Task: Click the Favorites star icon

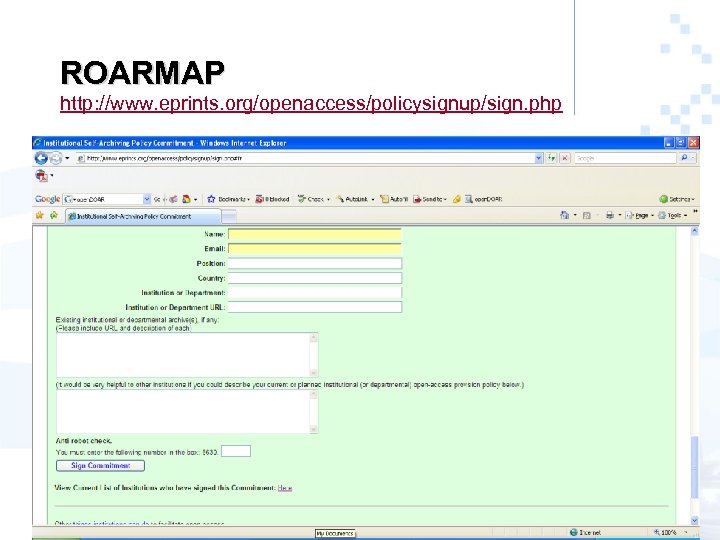Action: 40,215
